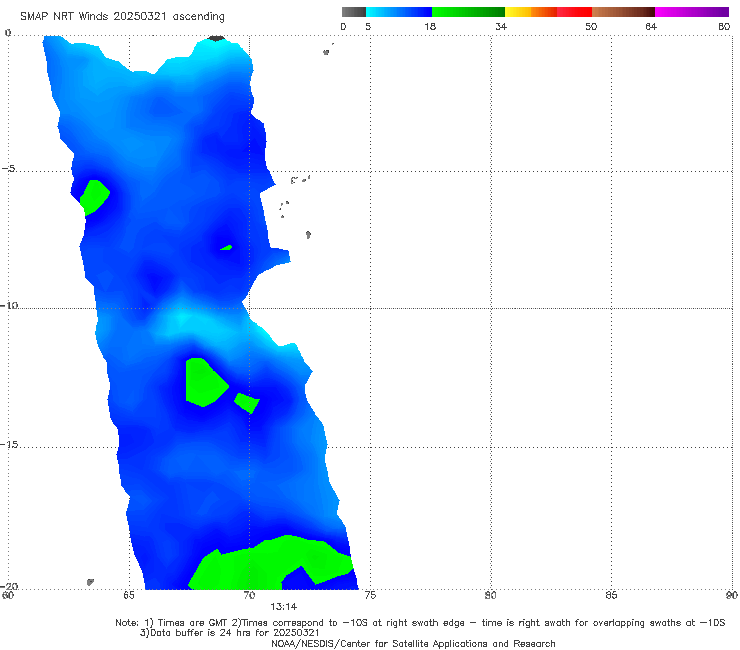Click the green wind patch on the swath's west edge

coord(94,197)
